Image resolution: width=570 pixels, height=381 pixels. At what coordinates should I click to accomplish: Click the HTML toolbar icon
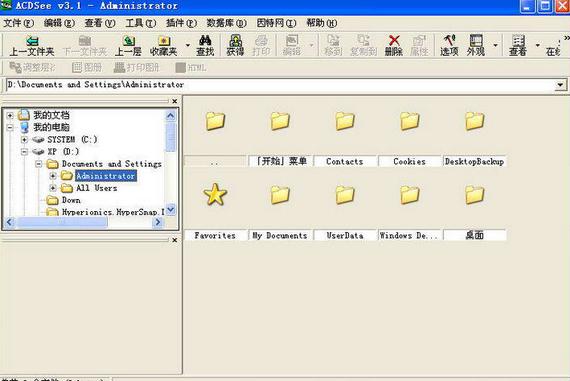(x=191, y=68)
